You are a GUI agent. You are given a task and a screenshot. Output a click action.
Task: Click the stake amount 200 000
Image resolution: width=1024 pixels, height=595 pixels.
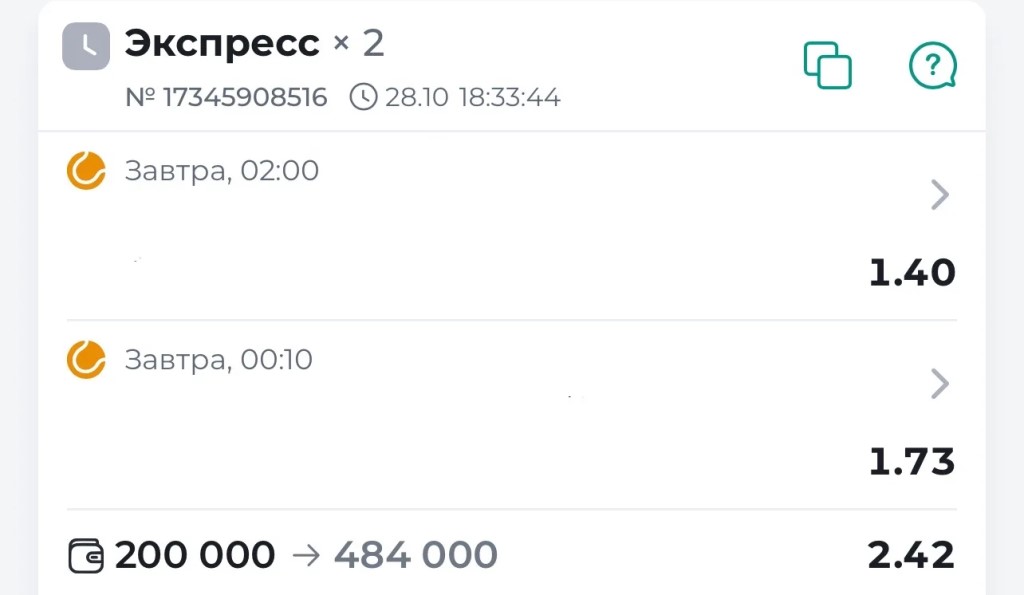tap(195, 555)
